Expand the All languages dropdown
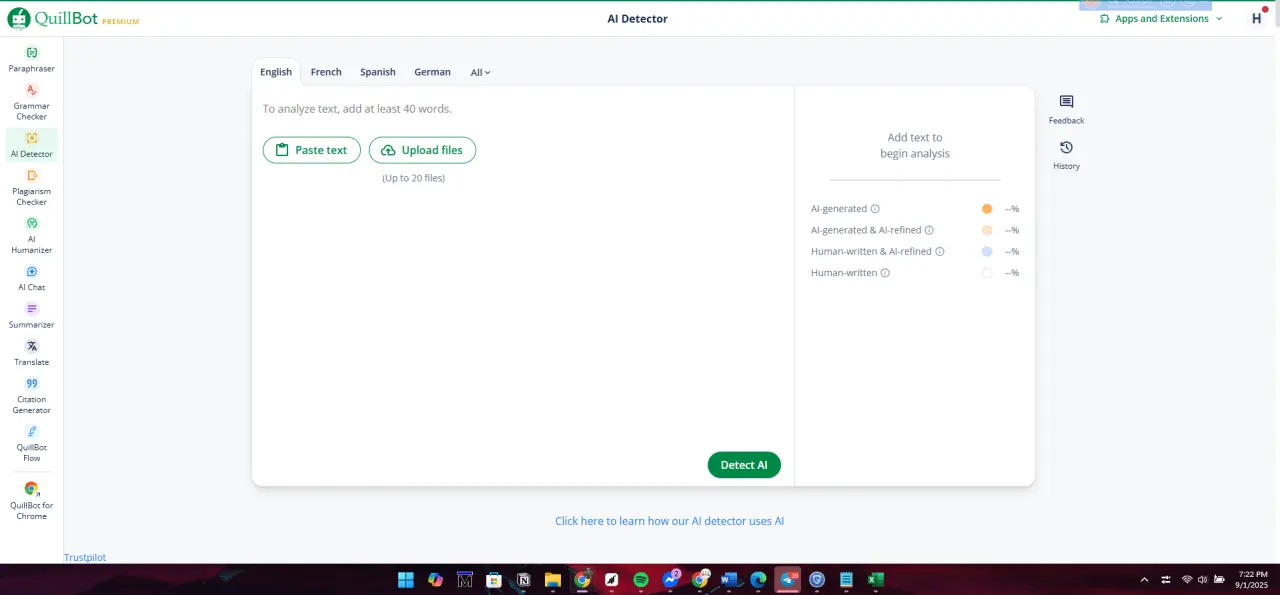The height and width of the screenshot is (595, 1280). coord(481,72)
